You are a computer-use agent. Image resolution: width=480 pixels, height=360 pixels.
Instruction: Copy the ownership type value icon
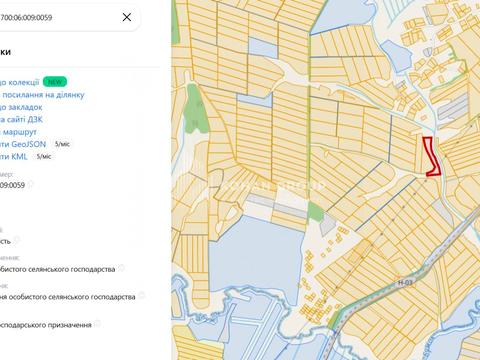16,240
